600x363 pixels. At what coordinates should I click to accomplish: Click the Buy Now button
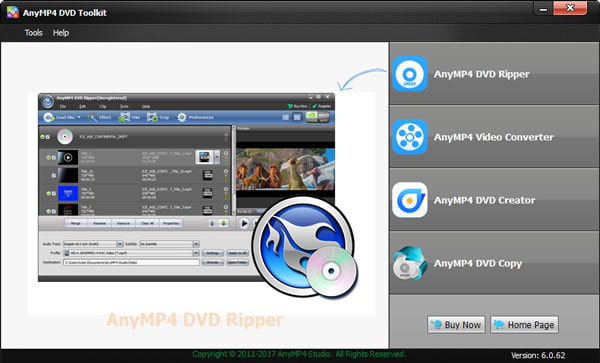456,325
